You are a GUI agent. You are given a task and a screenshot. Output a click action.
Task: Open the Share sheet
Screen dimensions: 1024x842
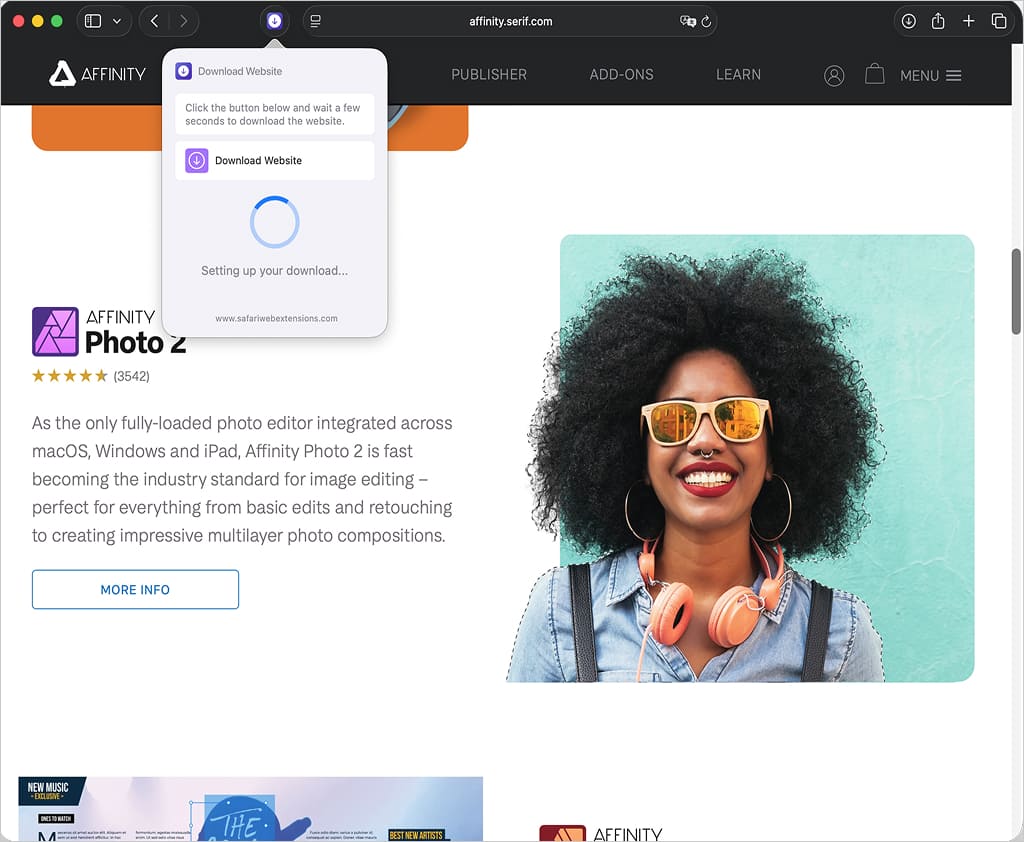[938, 21]
